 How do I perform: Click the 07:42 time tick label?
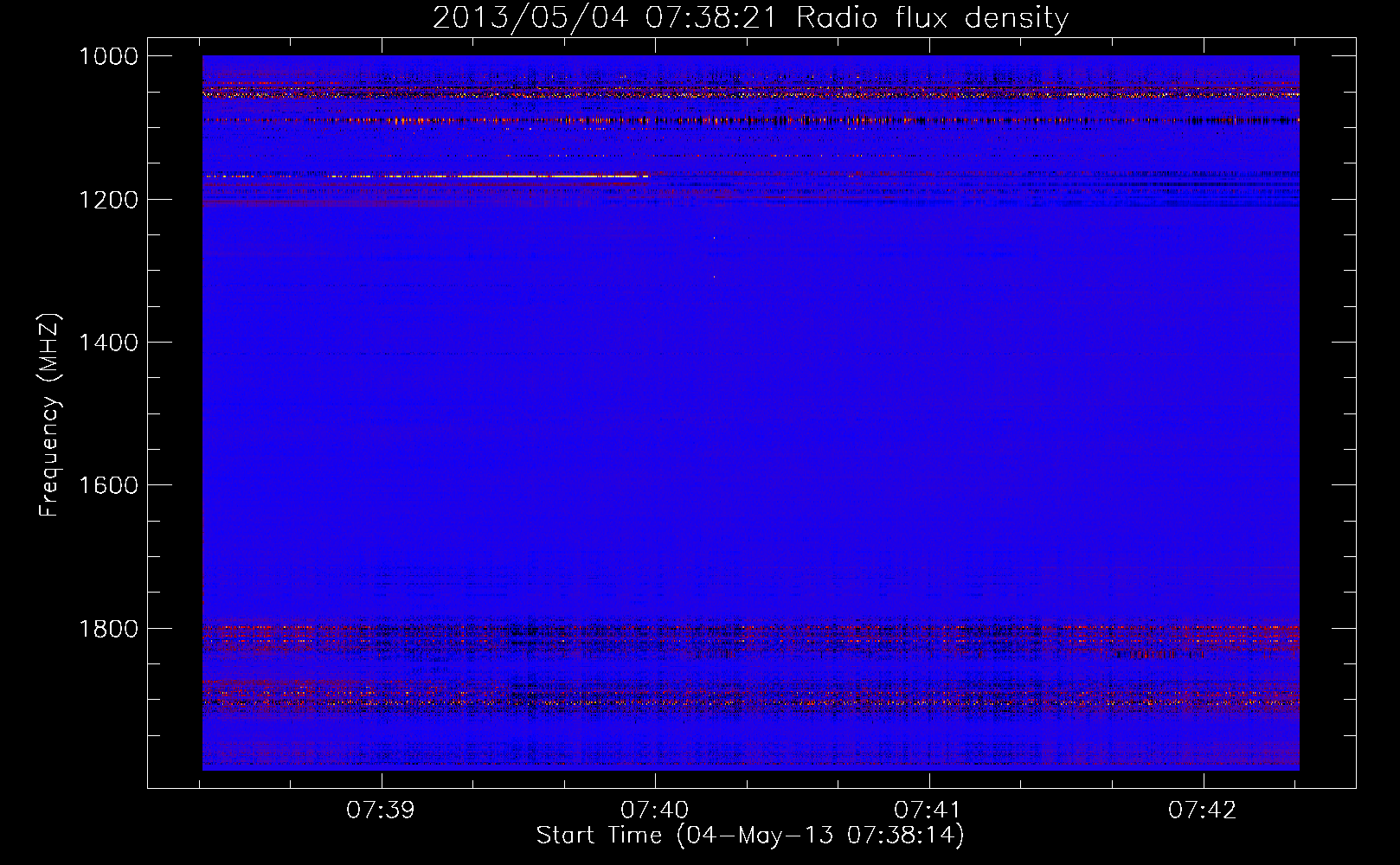1203,811
